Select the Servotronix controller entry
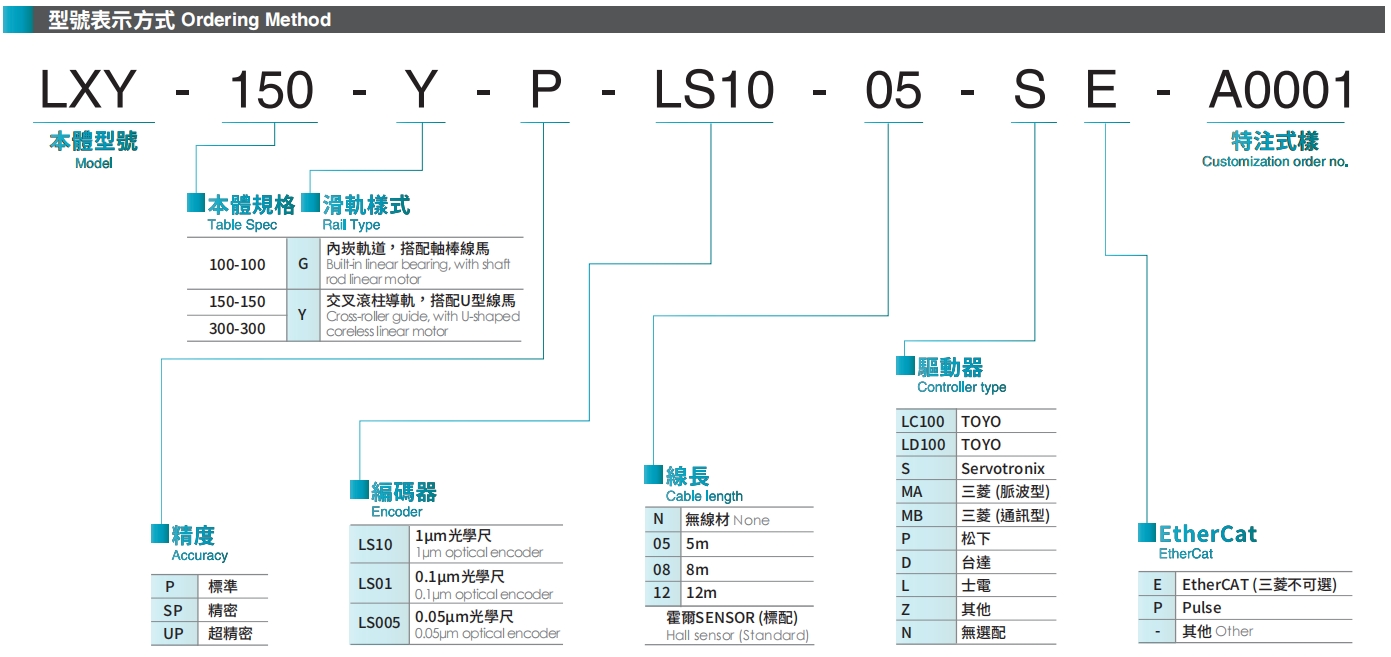This screenshot has width=1391, height=657. pyautogui.click(x=1005, y=468)
